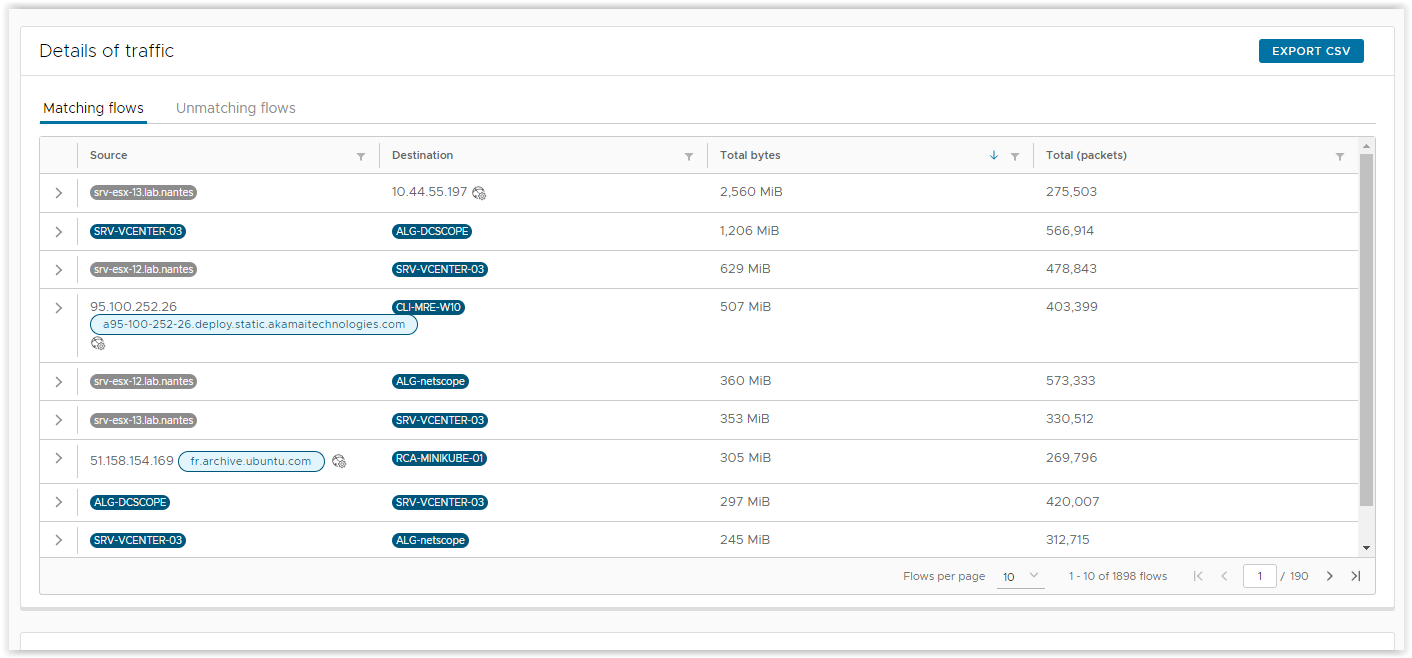Select the 275,503 packets cell
This screenshot has width=1412, height=658.
1071,192
